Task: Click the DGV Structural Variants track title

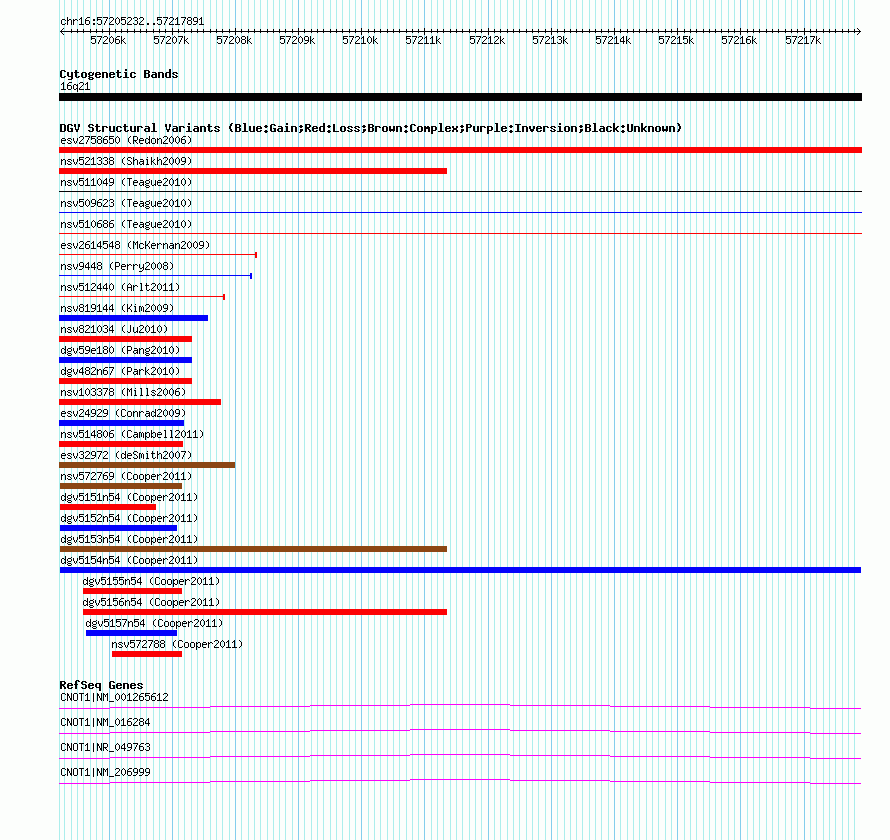Action: pos(370,128)
